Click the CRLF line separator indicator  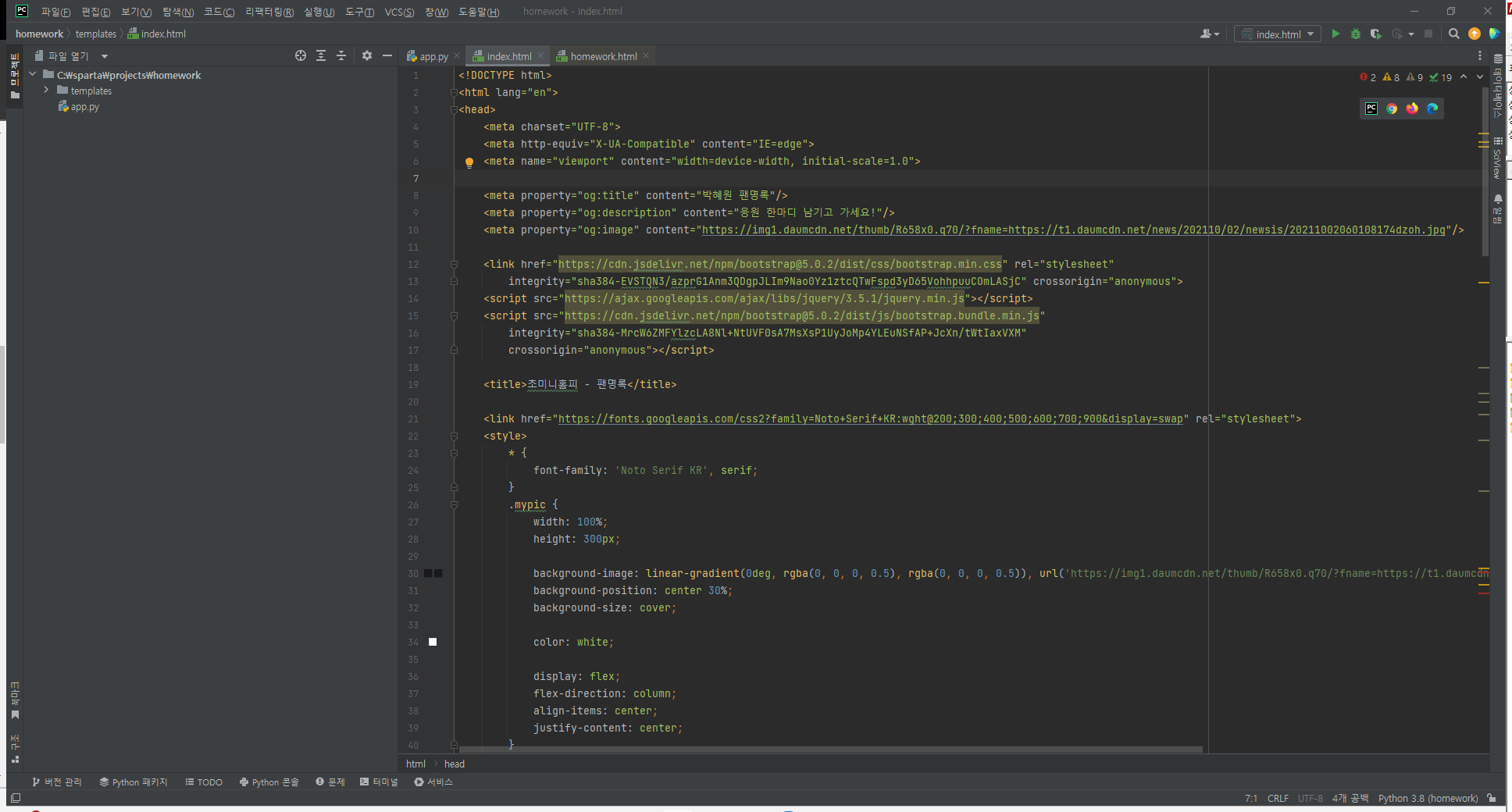click(x=1278, y=798)
